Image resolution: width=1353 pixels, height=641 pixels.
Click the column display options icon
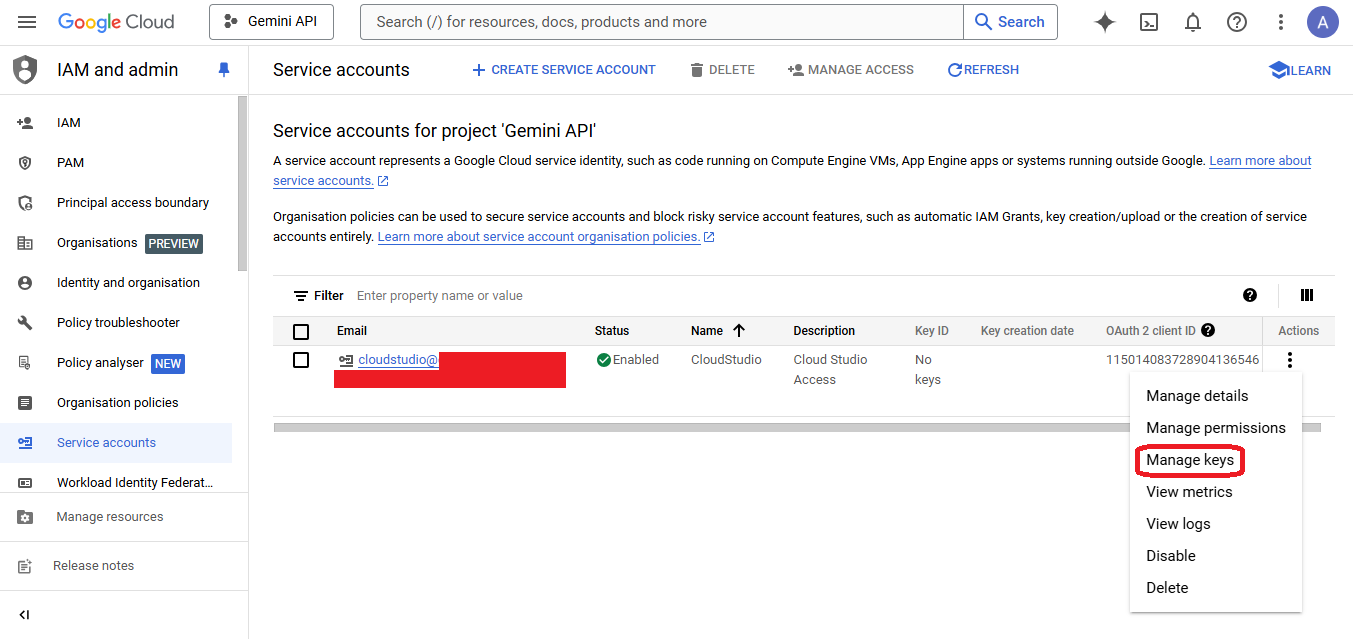point(1306,295)
